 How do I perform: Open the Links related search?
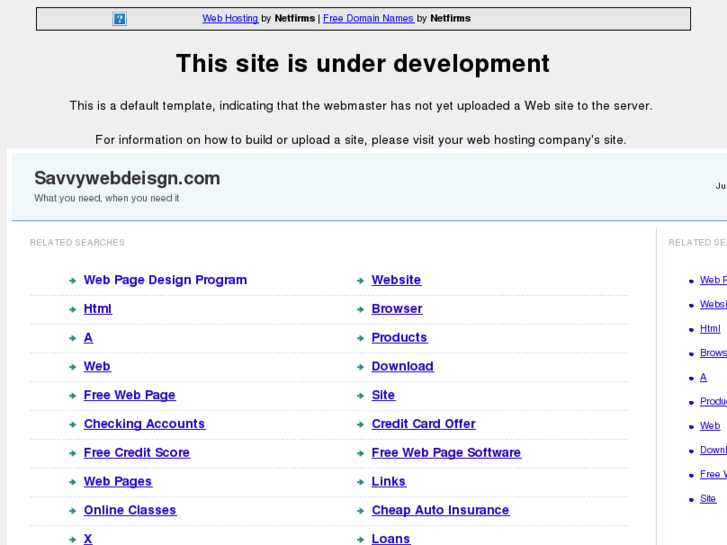[x=389, y=481]
